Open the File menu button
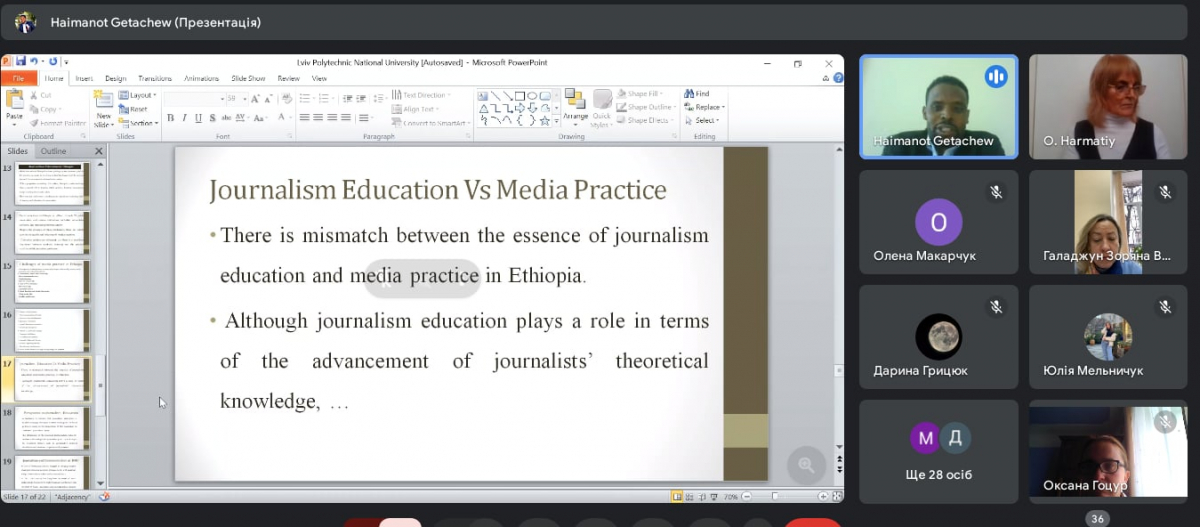Image resolution: width=1200 pixels, height=527 pixels. (18, 78)
